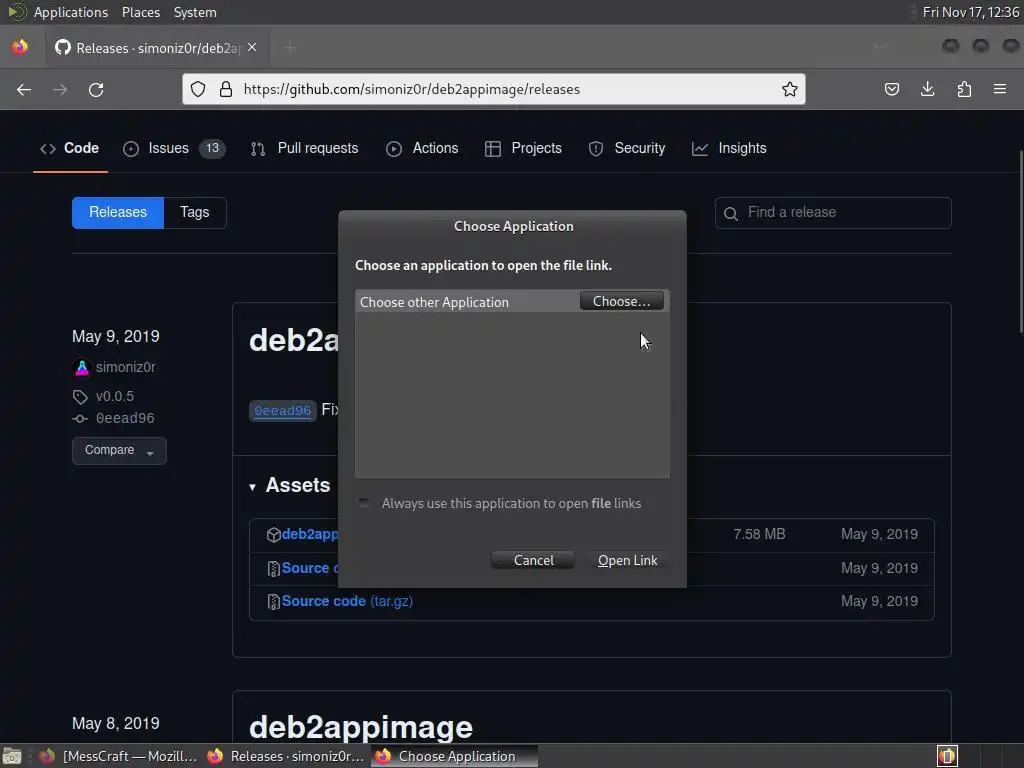Open the Issues tab
The height and width of the screenshot is (768, 1024).
coord(174,148)
